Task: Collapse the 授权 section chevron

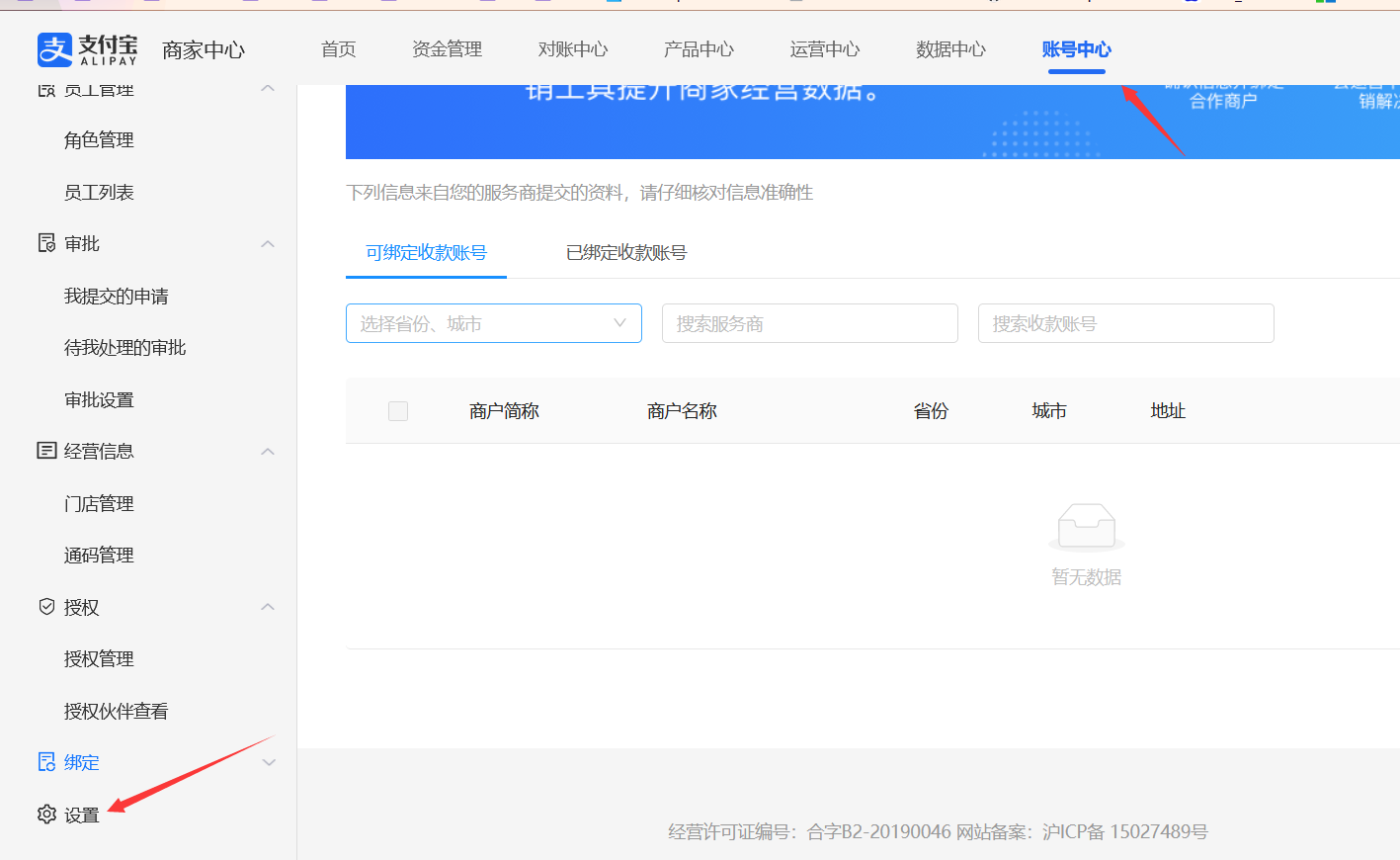Action: [268, 607]
